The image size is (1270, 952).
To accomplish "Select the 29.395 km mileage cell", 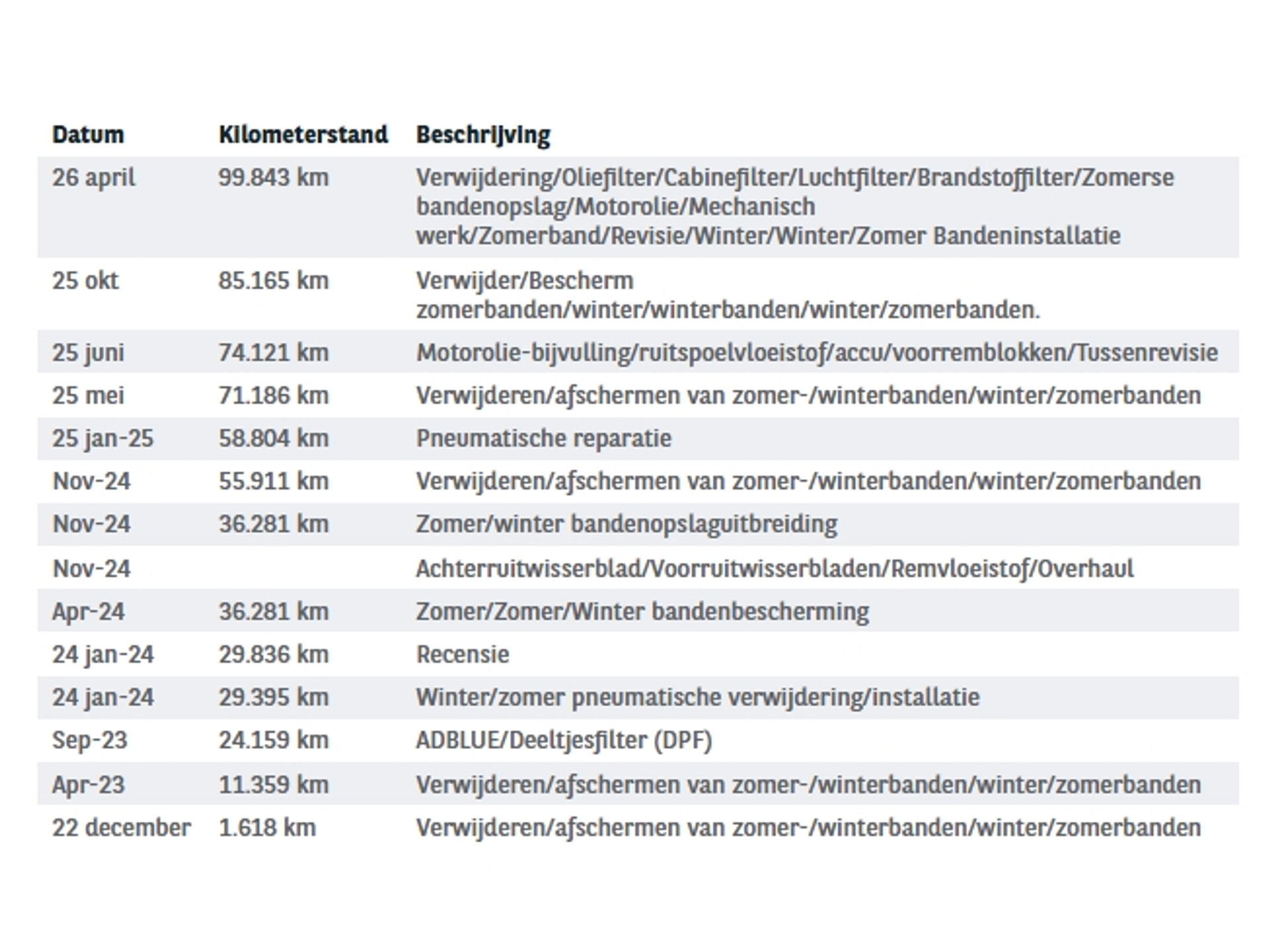I will (x=273, y=697).
